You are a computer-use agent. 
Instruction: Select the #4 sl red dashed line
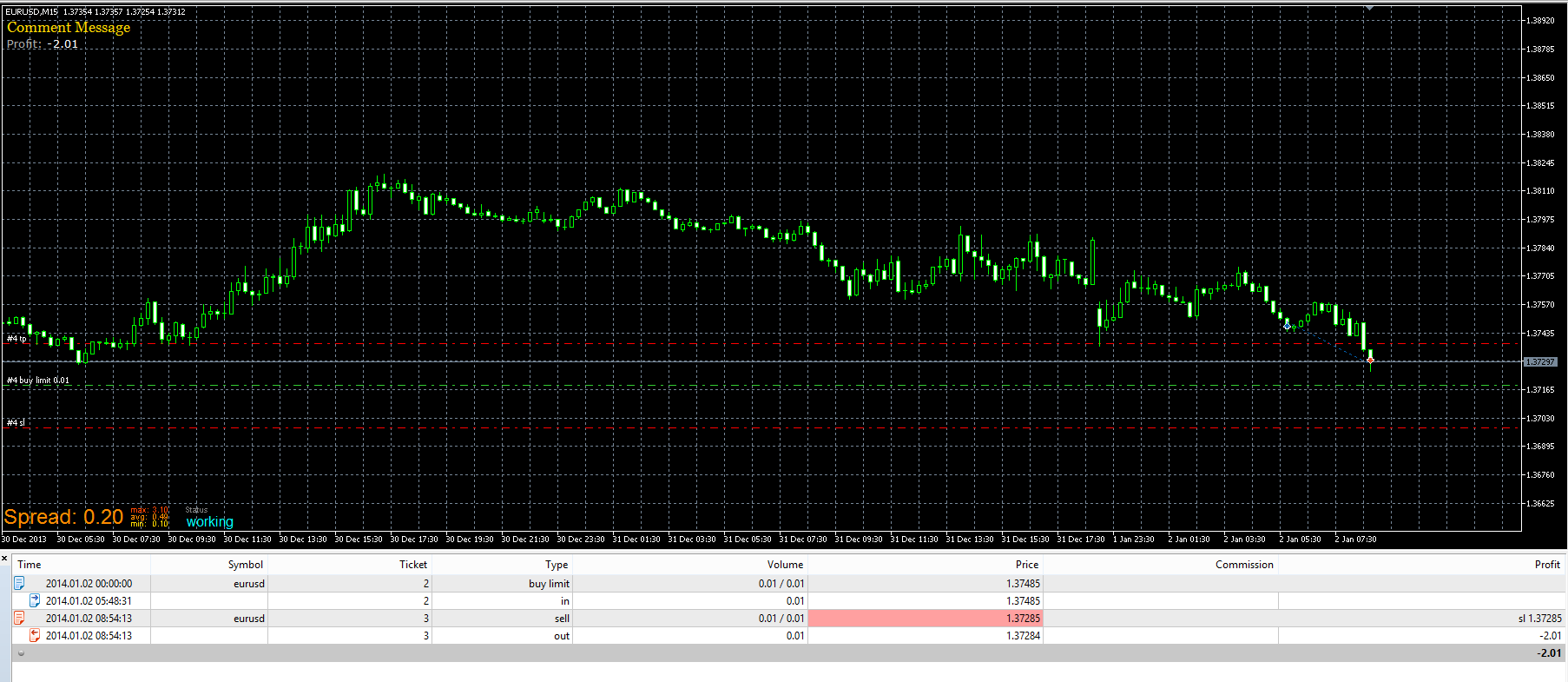coord(761,427)
